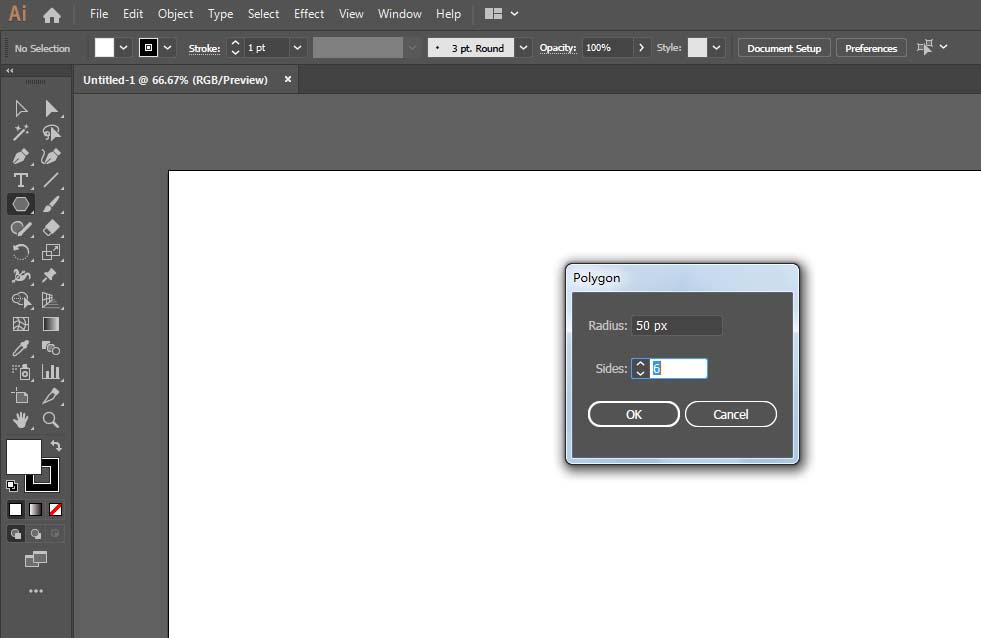This screenshot has height=638, width=981.
Task: Switch to Draw Behind mode
Action: [36, 534]
